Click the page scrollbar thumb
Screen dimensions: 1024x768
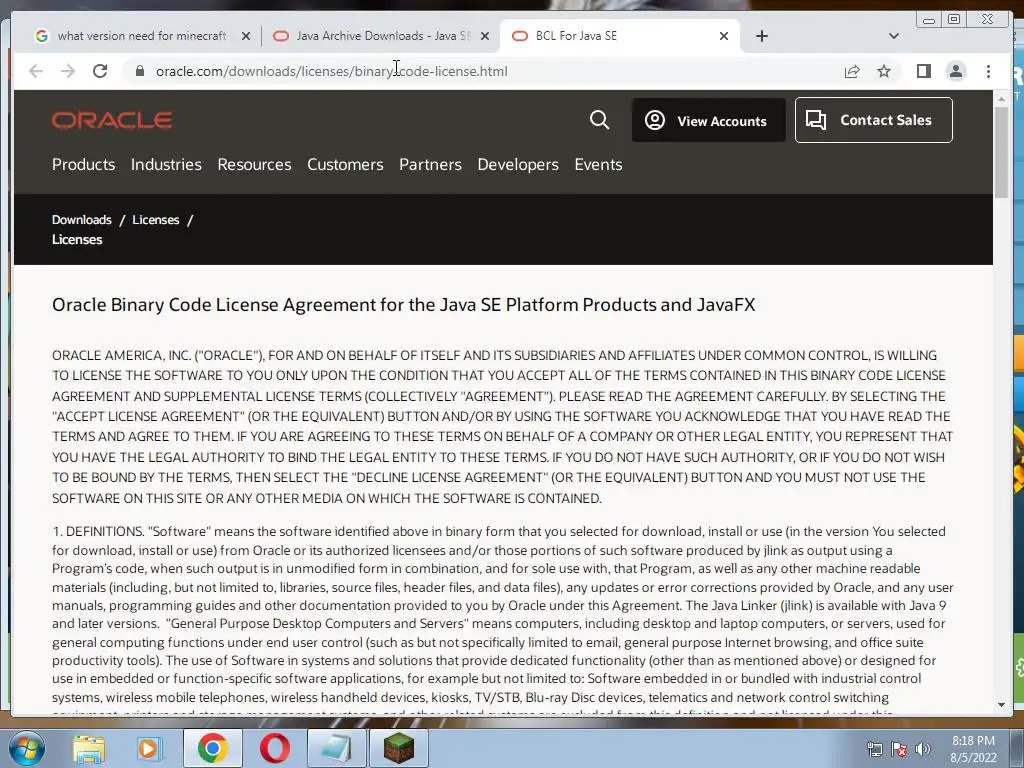[1001, 152]
